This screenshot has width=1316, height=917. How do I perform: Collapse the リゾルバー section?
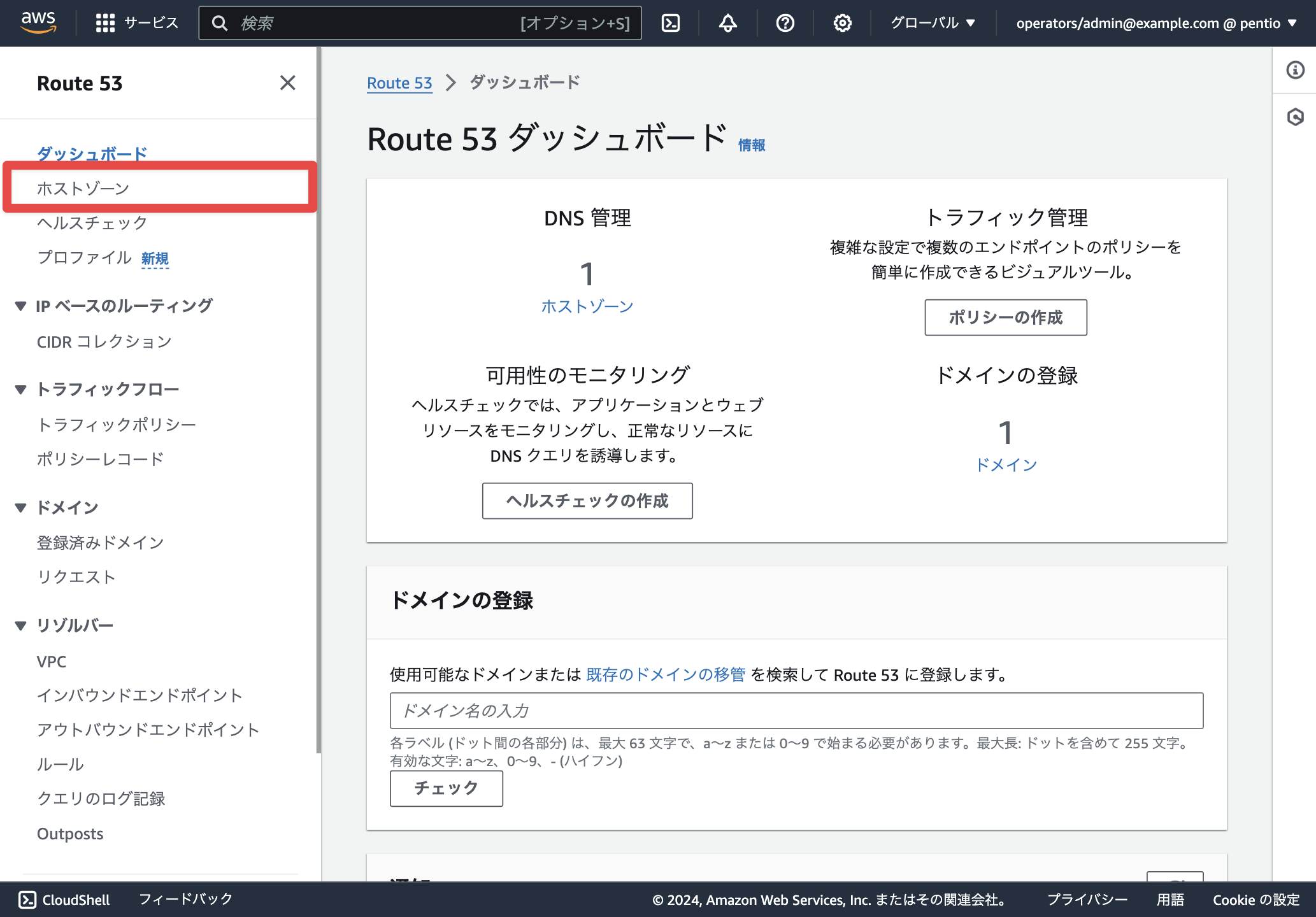click(x=21, y=625)
